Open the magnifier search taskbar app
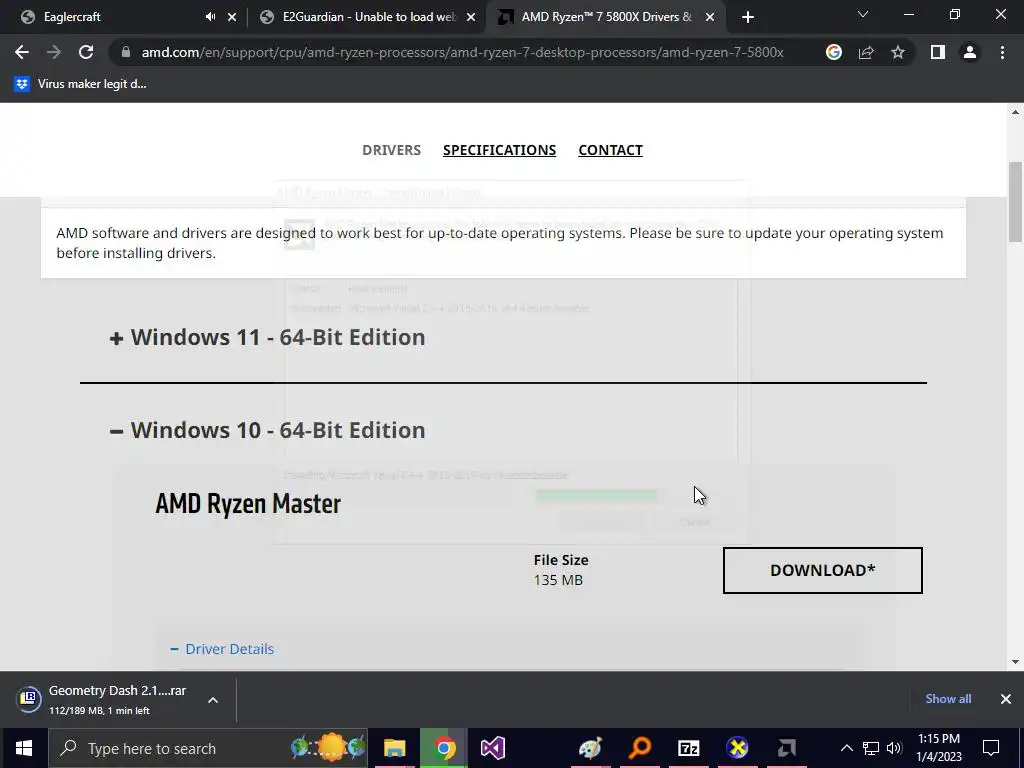This screenshot has width=1024, height=768. (x=640, y=748)
